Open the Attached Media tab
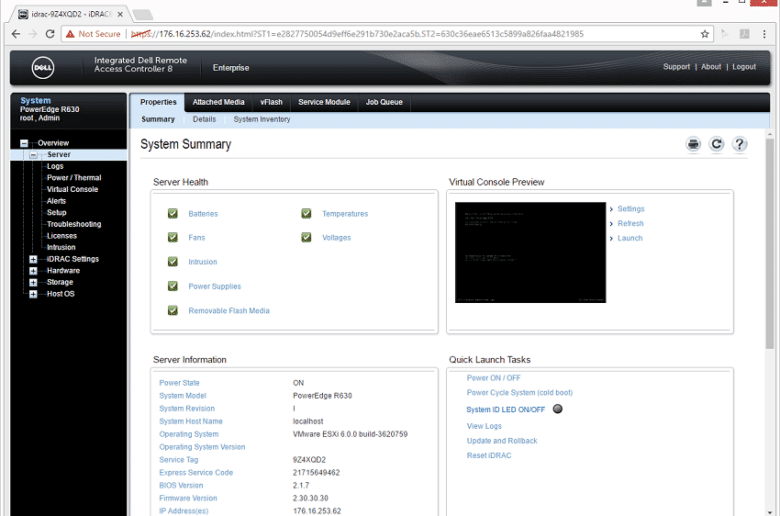This screenshot has width=780, height=516. click(218, 102)
